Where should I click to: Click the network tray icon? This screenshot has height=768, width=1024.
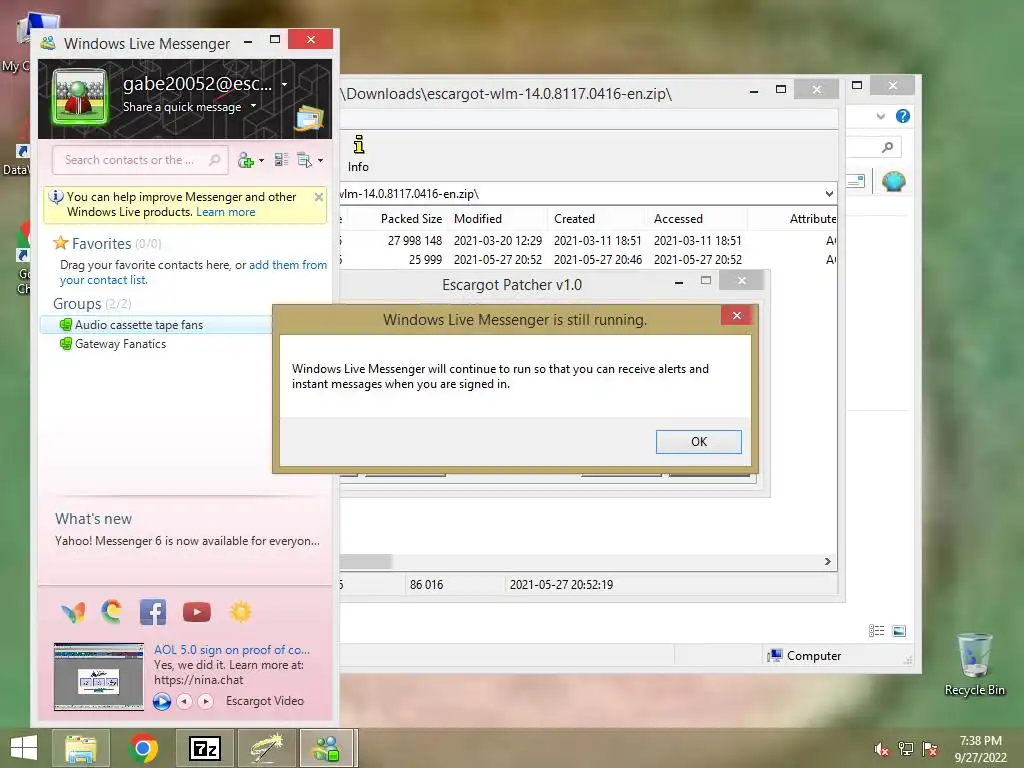[x=906, y=749]
